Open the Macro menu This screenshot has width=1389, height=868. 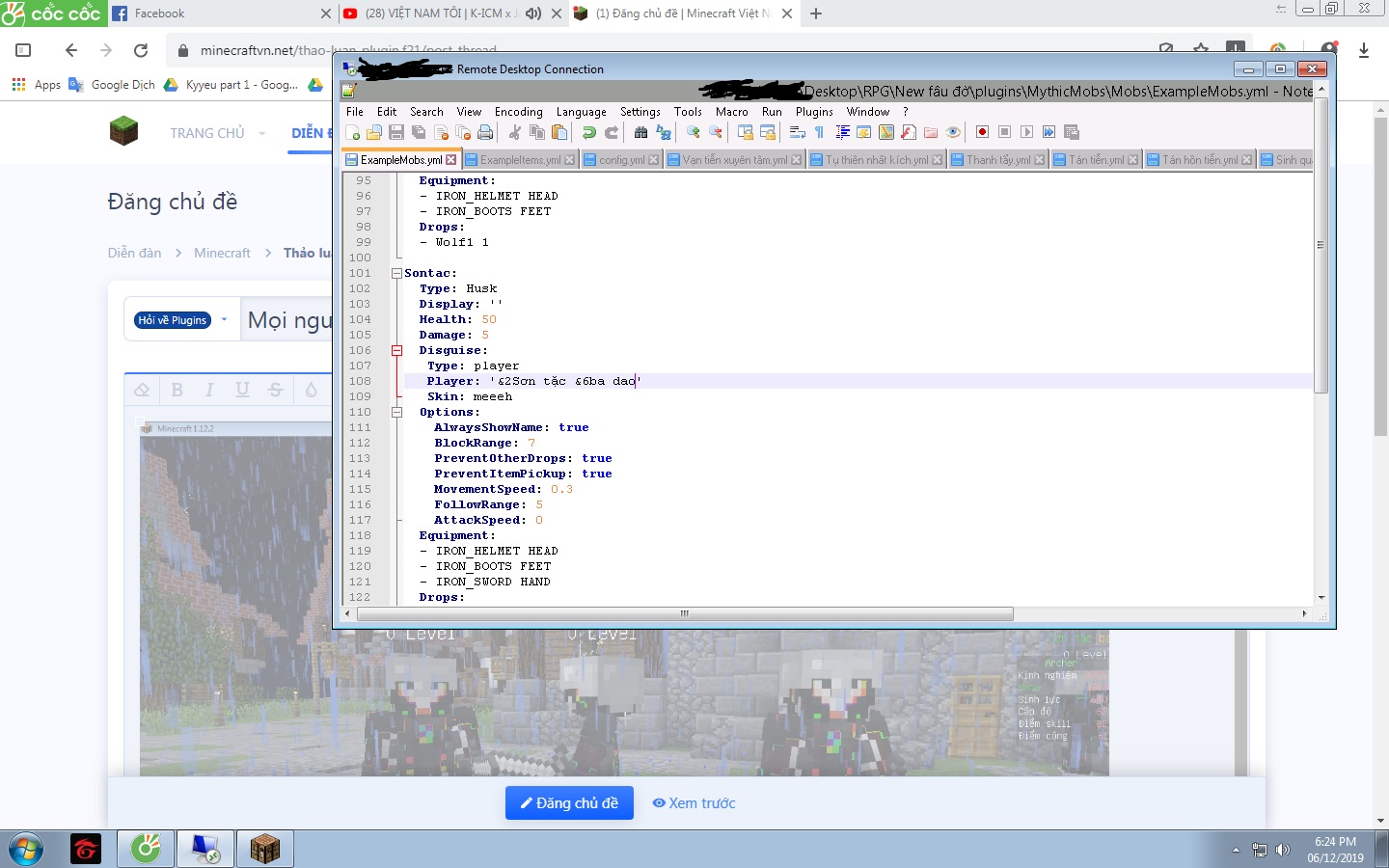[x=732, y=112]
